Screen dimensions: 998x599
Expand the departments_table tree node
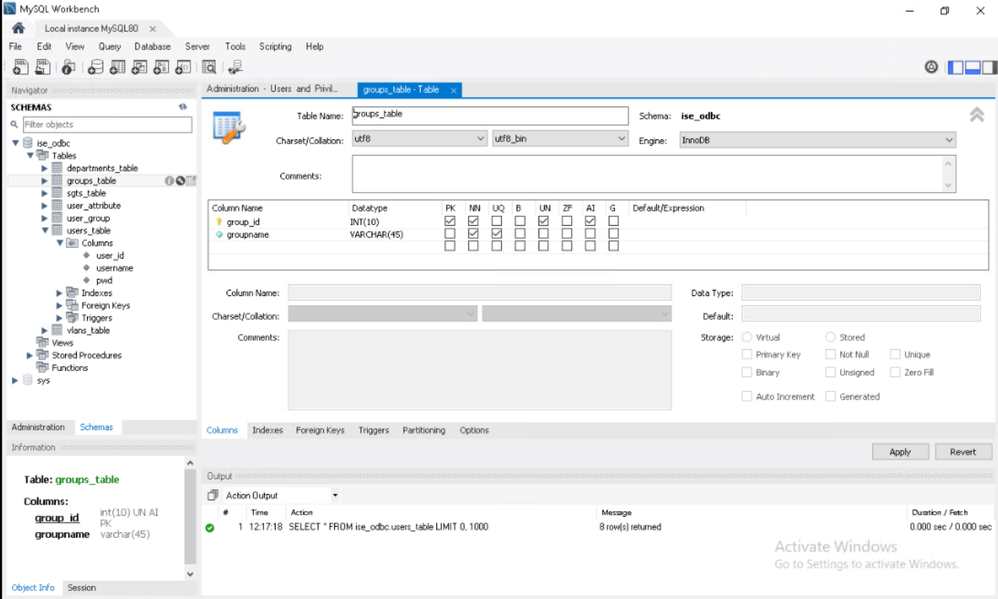click(45, 168)
